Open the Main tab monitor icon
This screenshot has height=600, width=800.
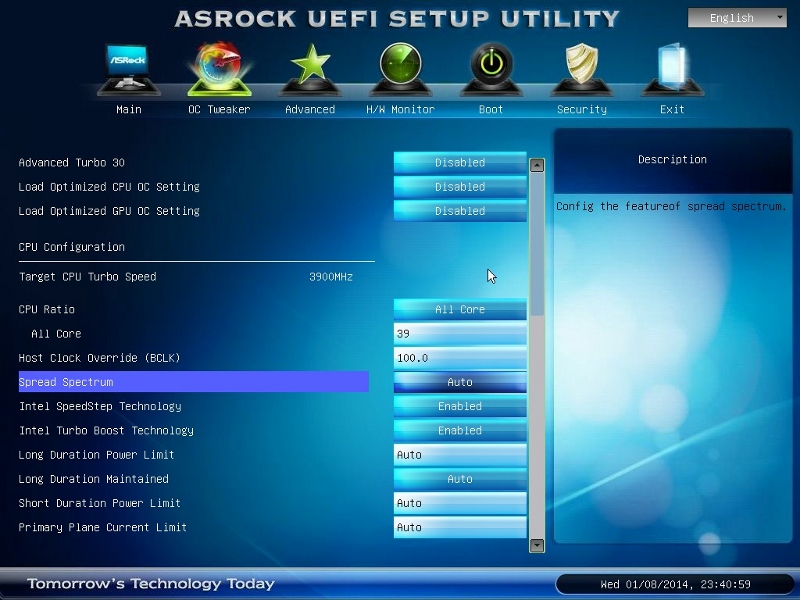(x=129, y=70)
